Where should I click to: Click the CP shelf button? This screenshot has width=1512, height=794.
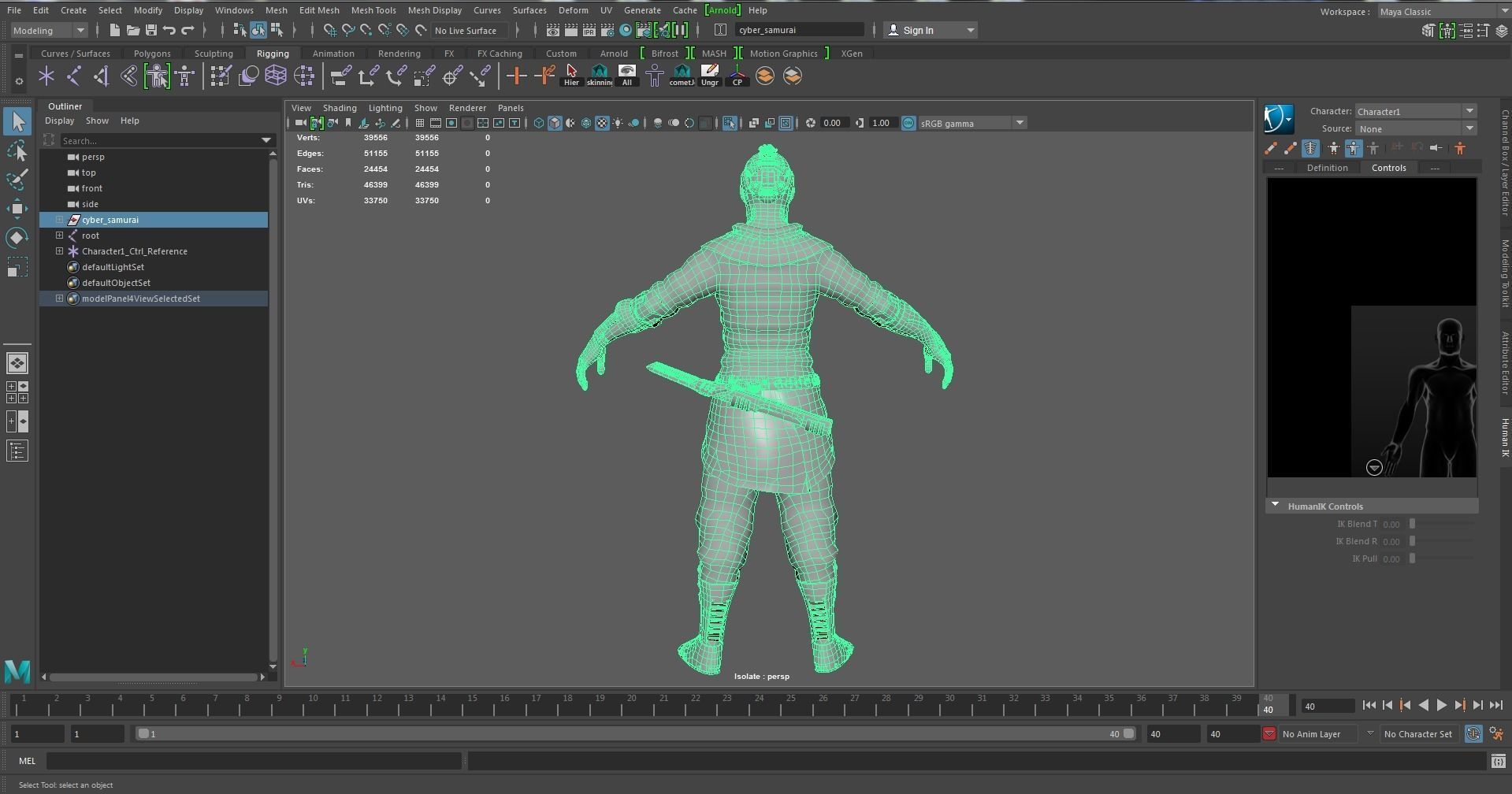pyautogui.click(x=737, y=76)
